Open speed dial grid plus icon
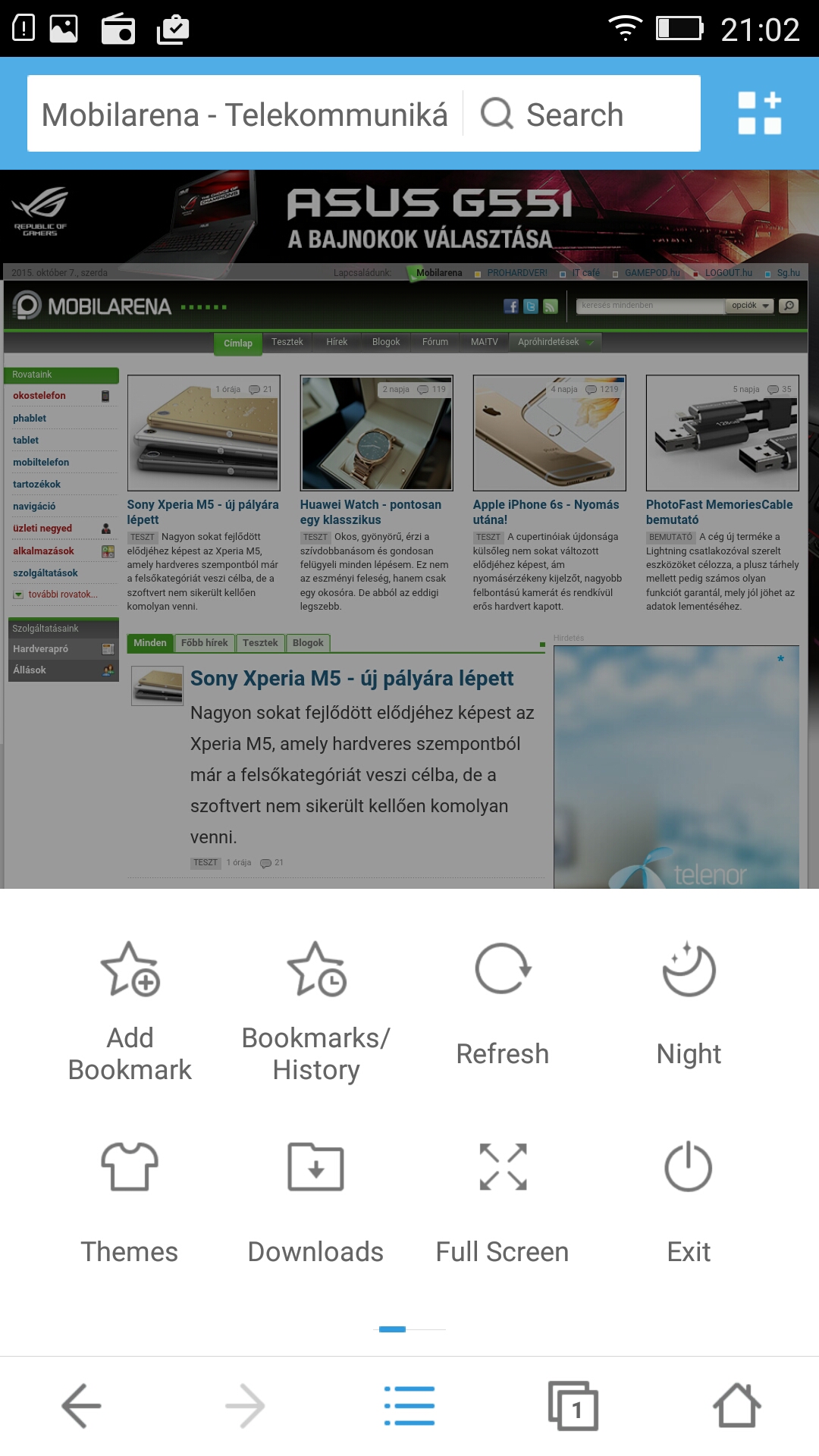The image size is (819, 1456). (x=760, y=113)
